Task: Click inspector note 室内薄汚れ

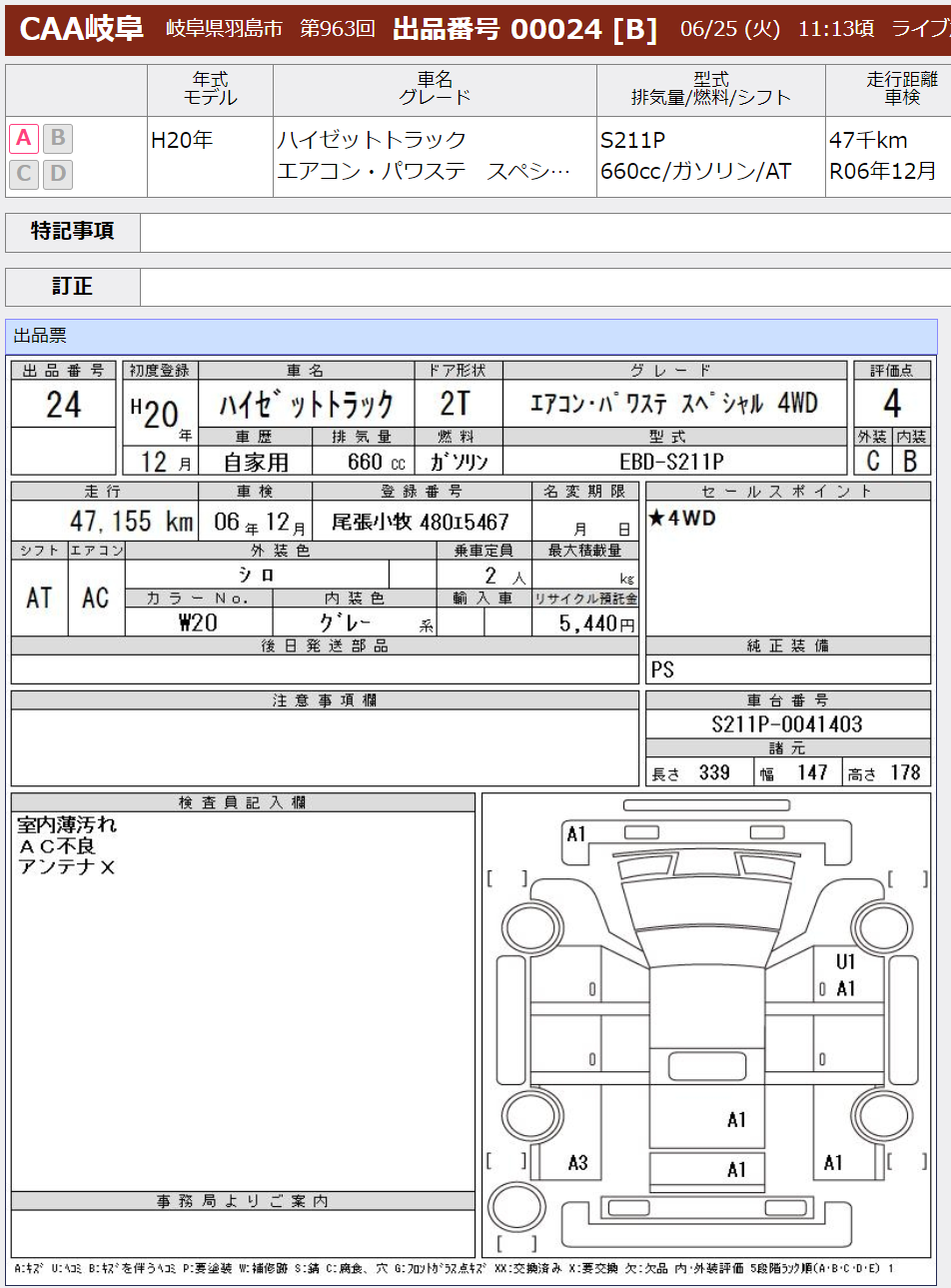Action: pyautogui.click(x=67, y=825)
